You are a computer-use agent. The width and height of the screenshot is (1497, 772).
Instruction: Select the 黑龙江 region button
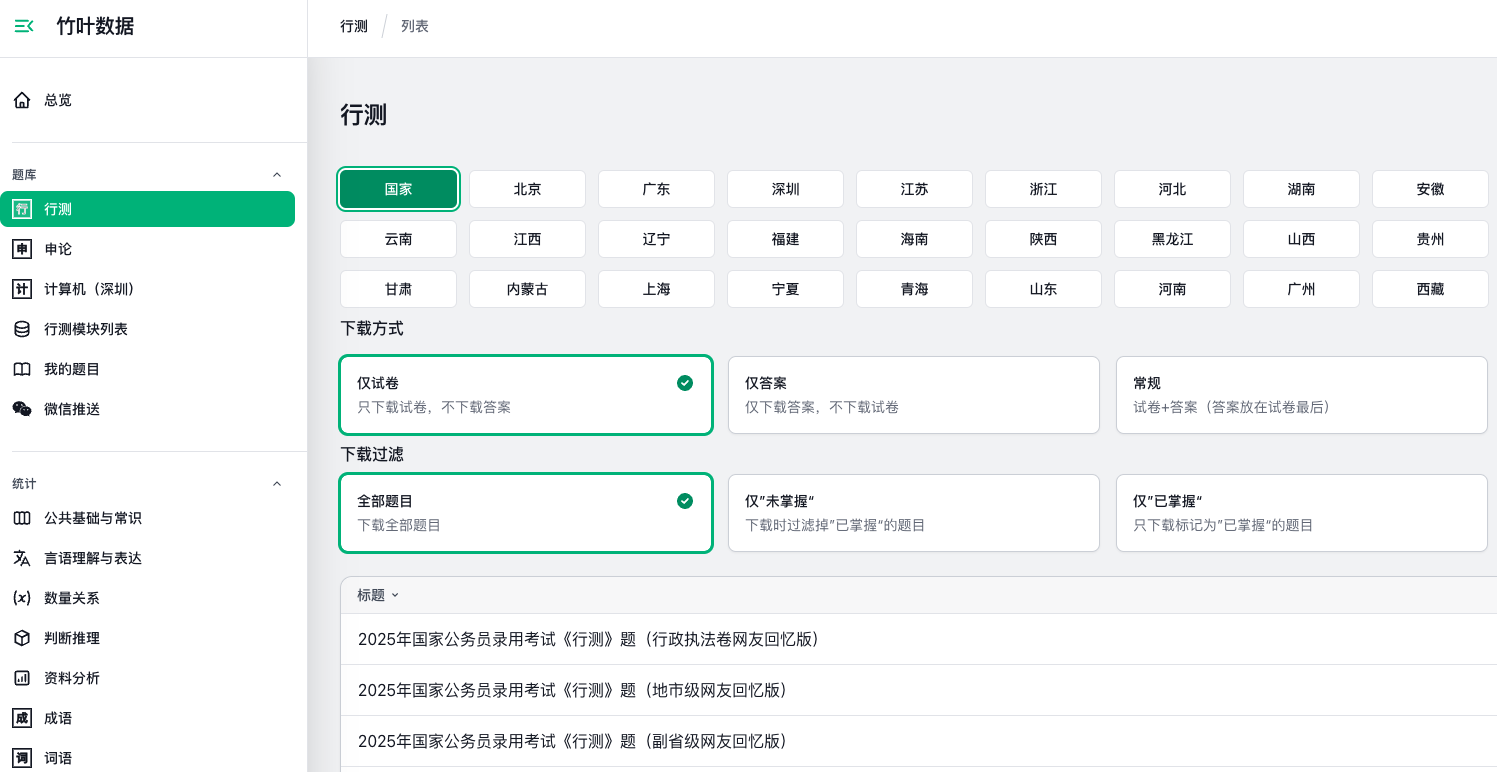point(1172,239)
